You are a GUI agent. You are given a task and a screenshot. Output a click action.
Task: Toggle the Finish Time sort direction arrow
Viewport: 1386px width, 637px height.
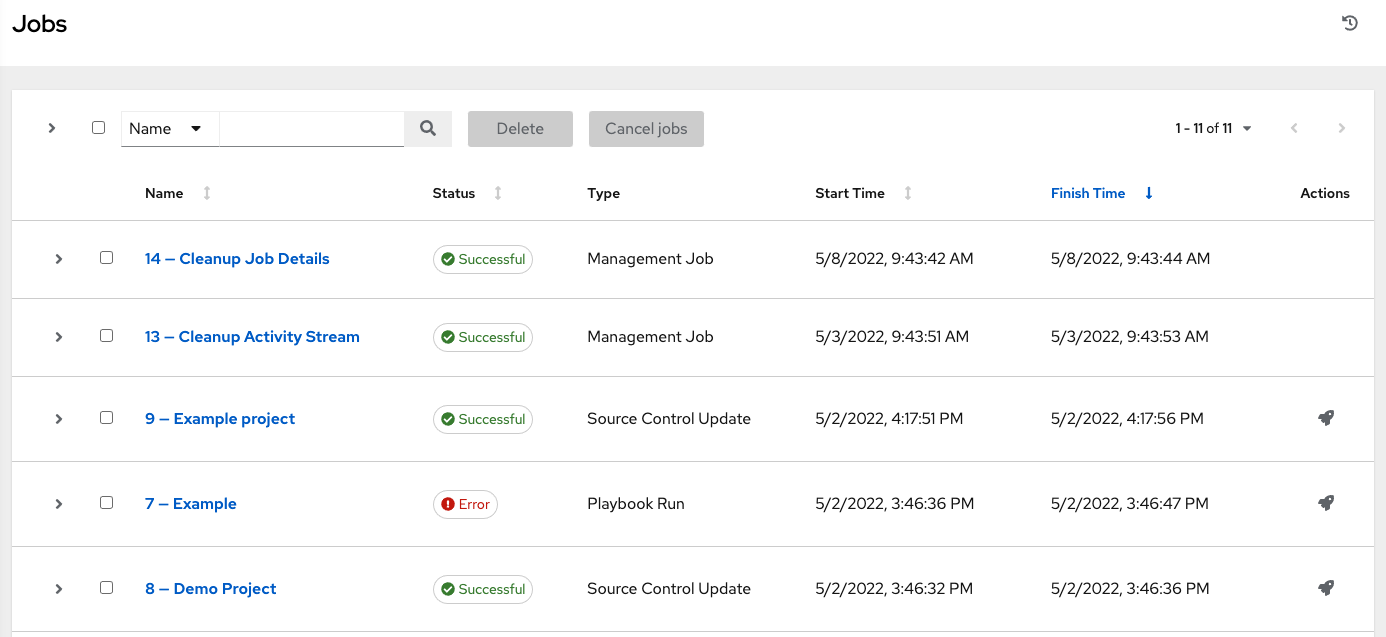(1147, 192)
